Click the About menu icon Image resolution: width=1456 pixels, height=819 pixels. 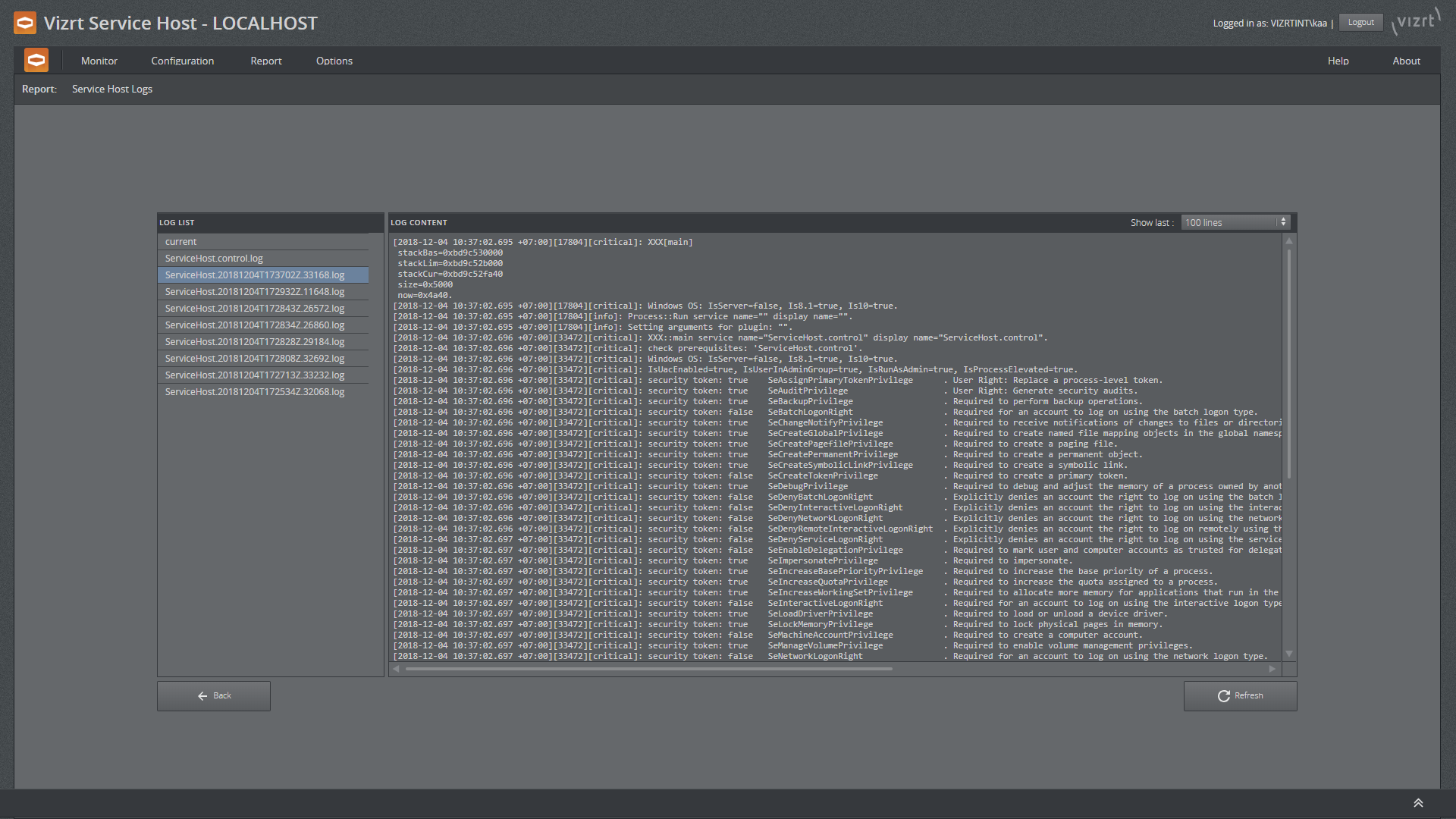click(x=1407, y=60)
